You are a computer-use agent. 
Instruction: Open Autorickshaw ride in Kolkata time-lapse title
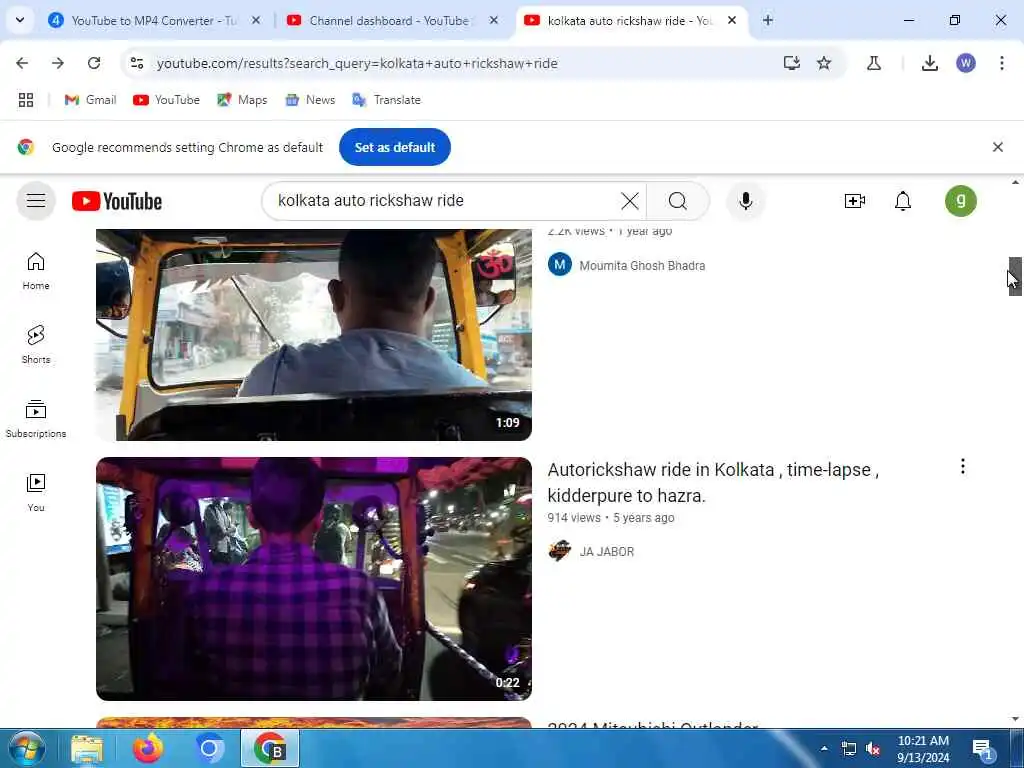coord(712,483)
